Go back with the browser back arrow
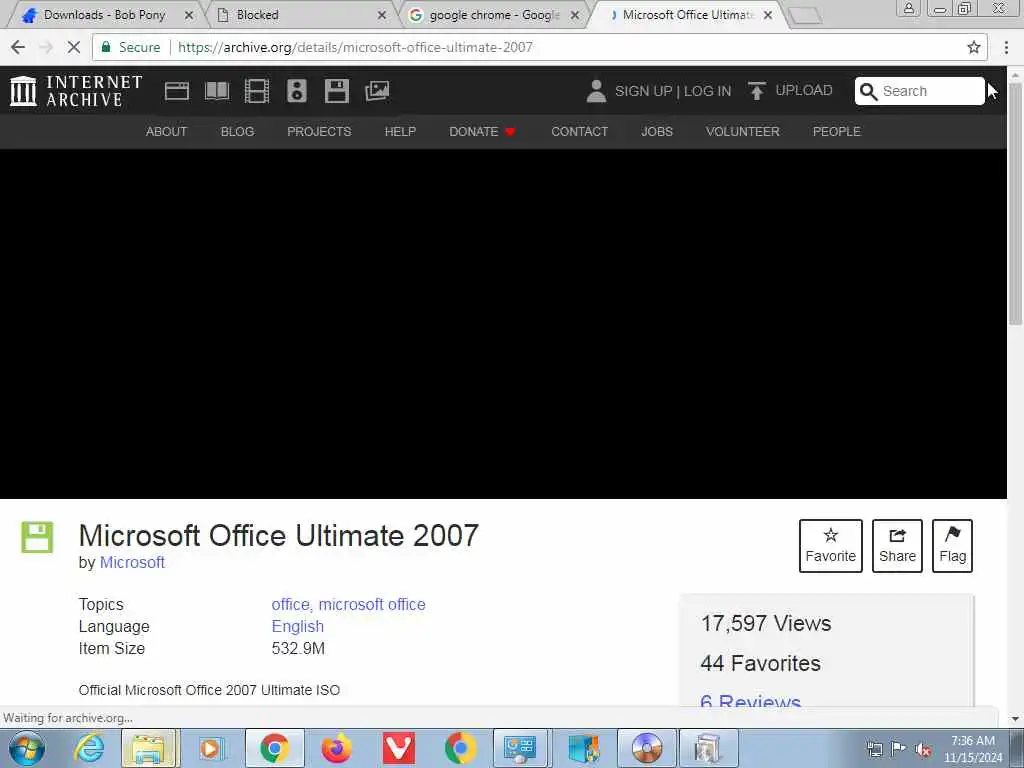The height and width of the screenshot is (768, 1024). (18, 47)
